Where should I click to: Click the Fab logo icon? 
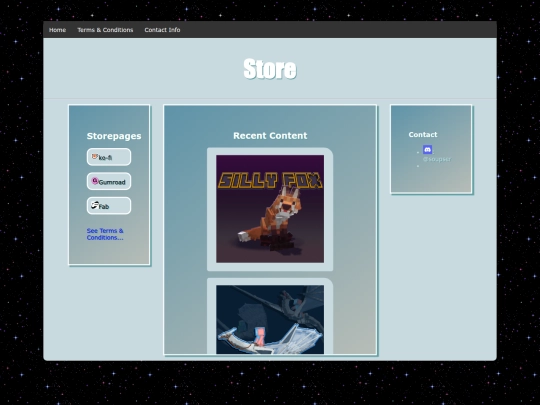95,205
